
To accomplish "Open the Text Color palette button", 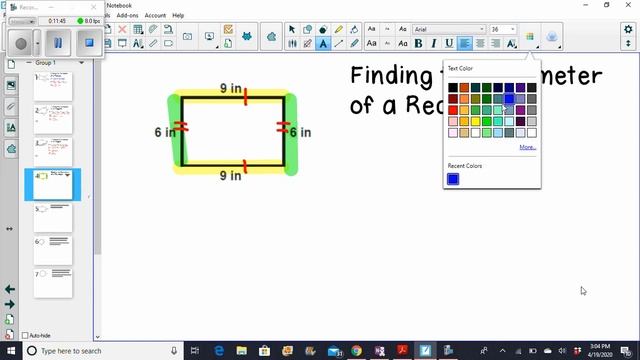I will (530, 37).
